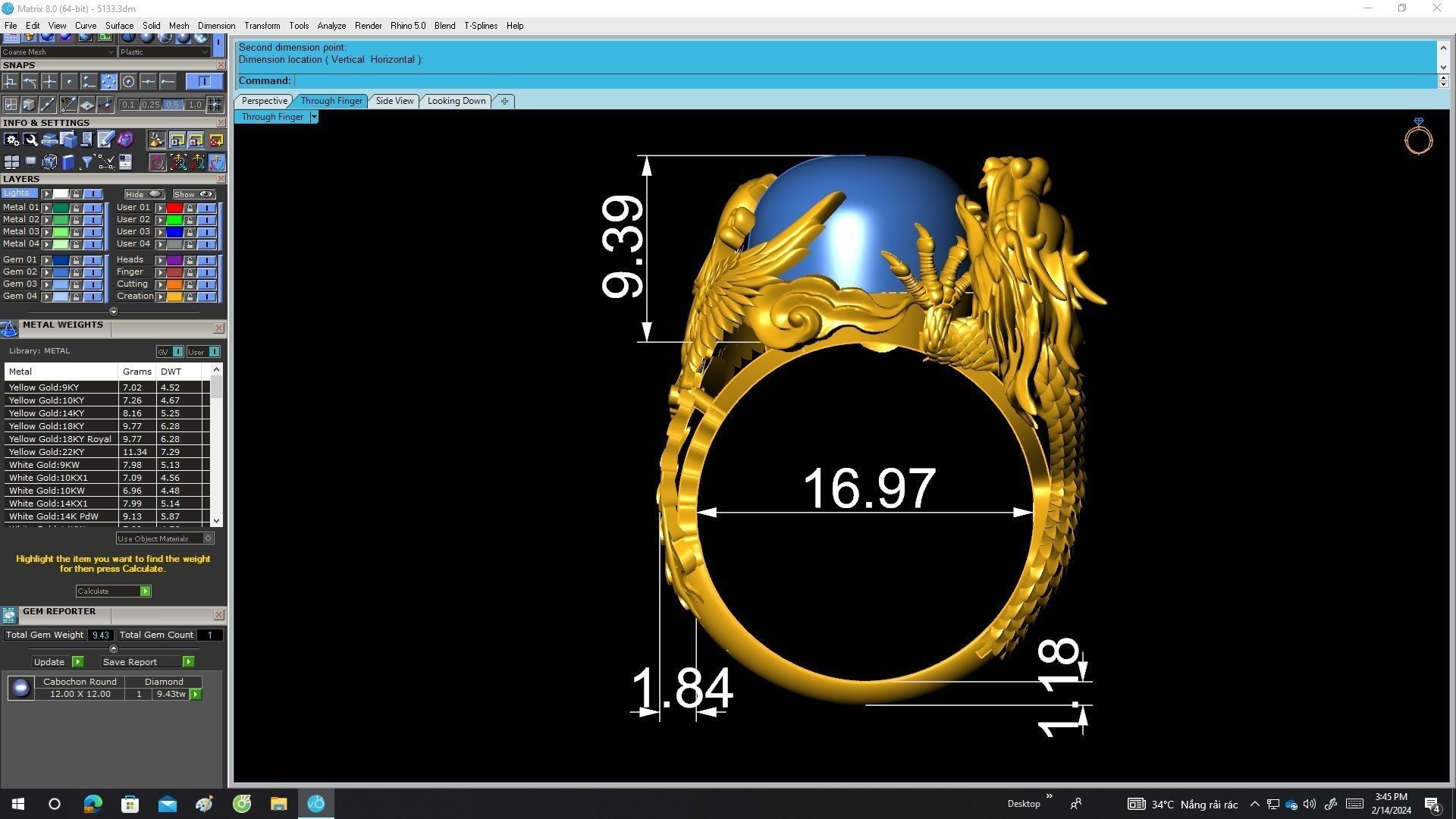Click the scroll document icon in Info & Settings
Viewport: 1456px width, 819px height.
(87, 140)
